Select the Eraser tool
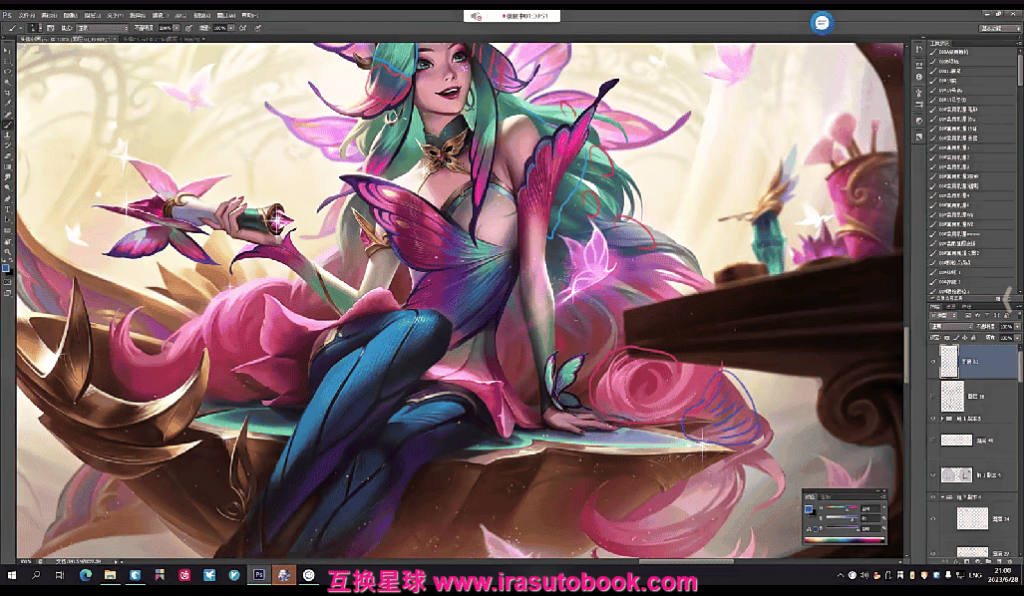The height and width of the screenshot is (596, 1024). coord(7,156)
